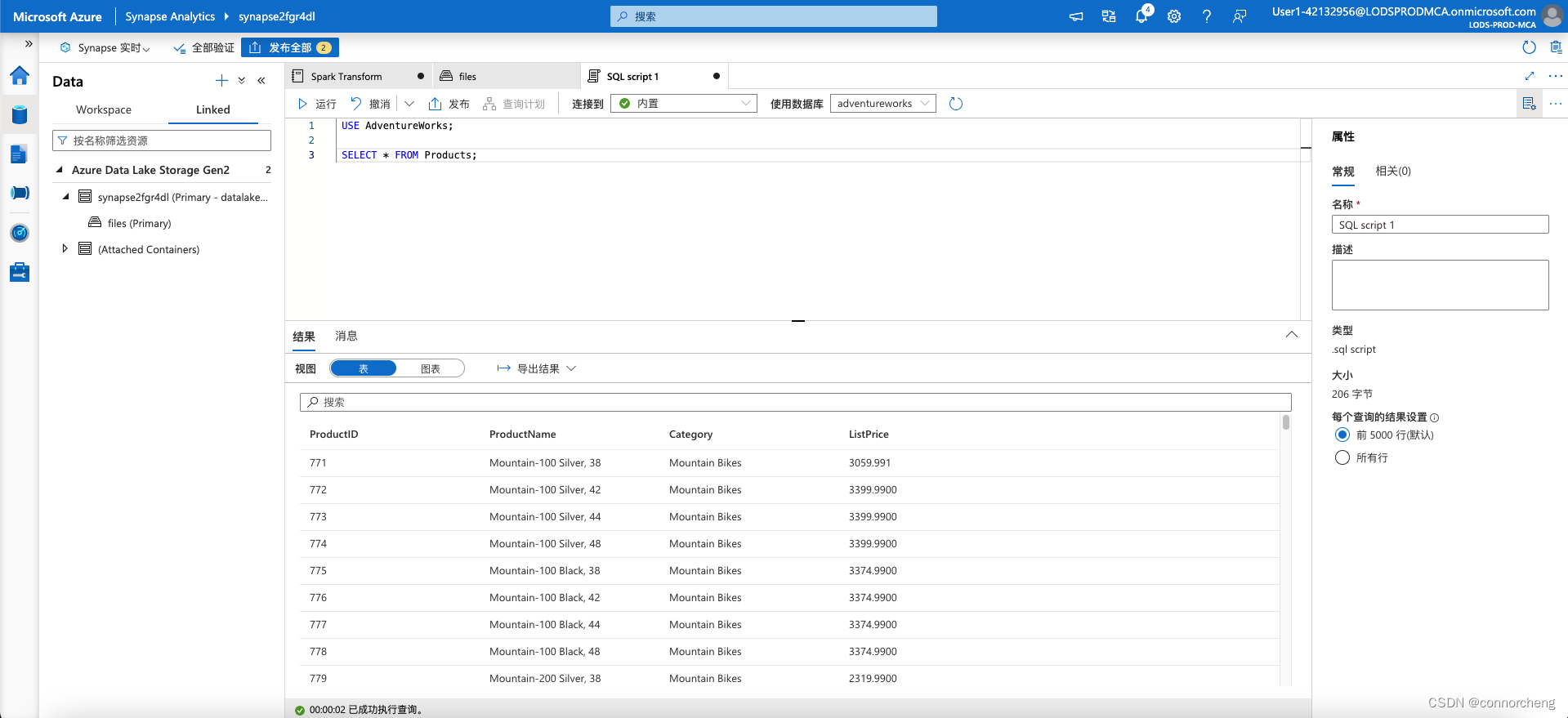Open the Manage hub toolbox icon

point(20,272)
